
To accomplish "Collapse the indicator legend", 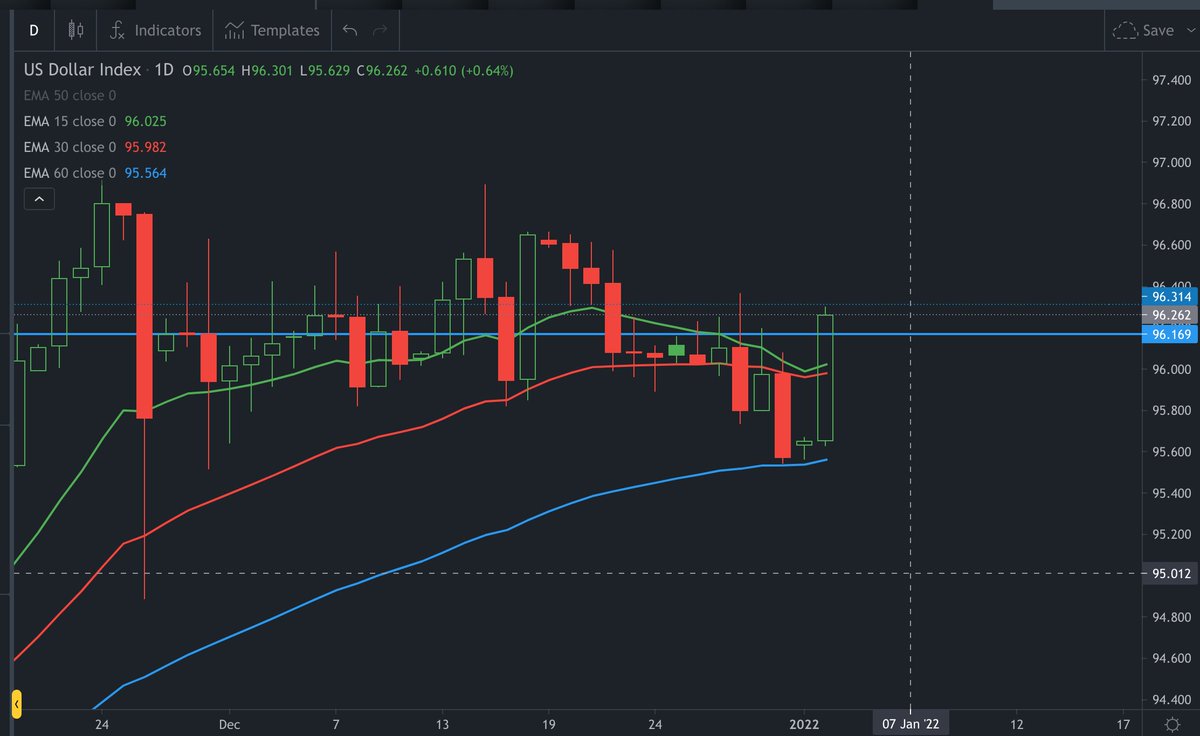I will [38, 199].
